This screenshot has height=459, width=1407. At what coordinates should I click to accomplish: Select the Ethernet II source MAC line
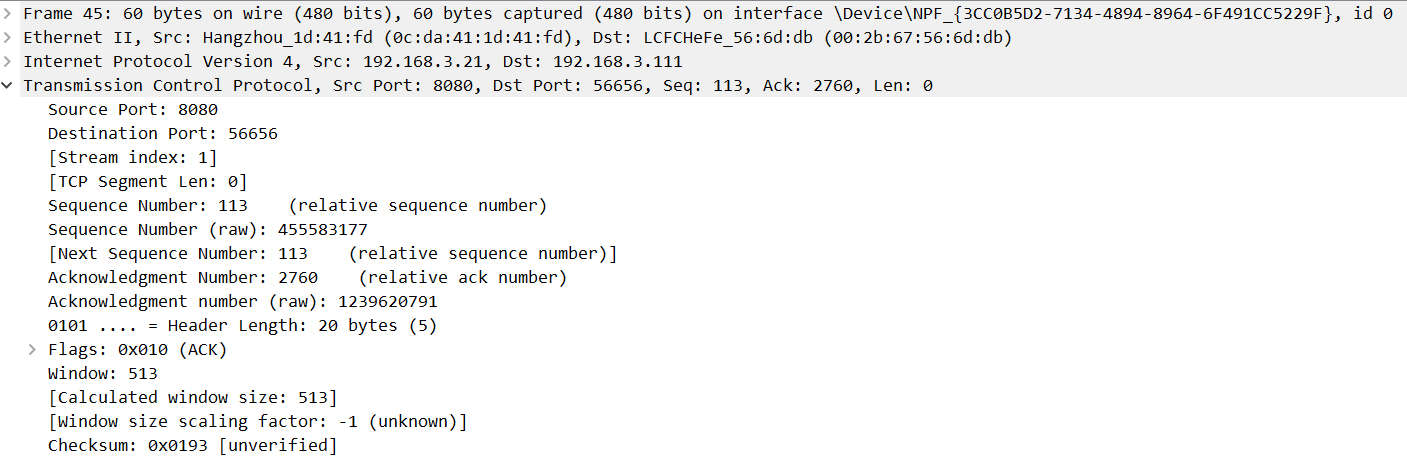coord(517,37)
